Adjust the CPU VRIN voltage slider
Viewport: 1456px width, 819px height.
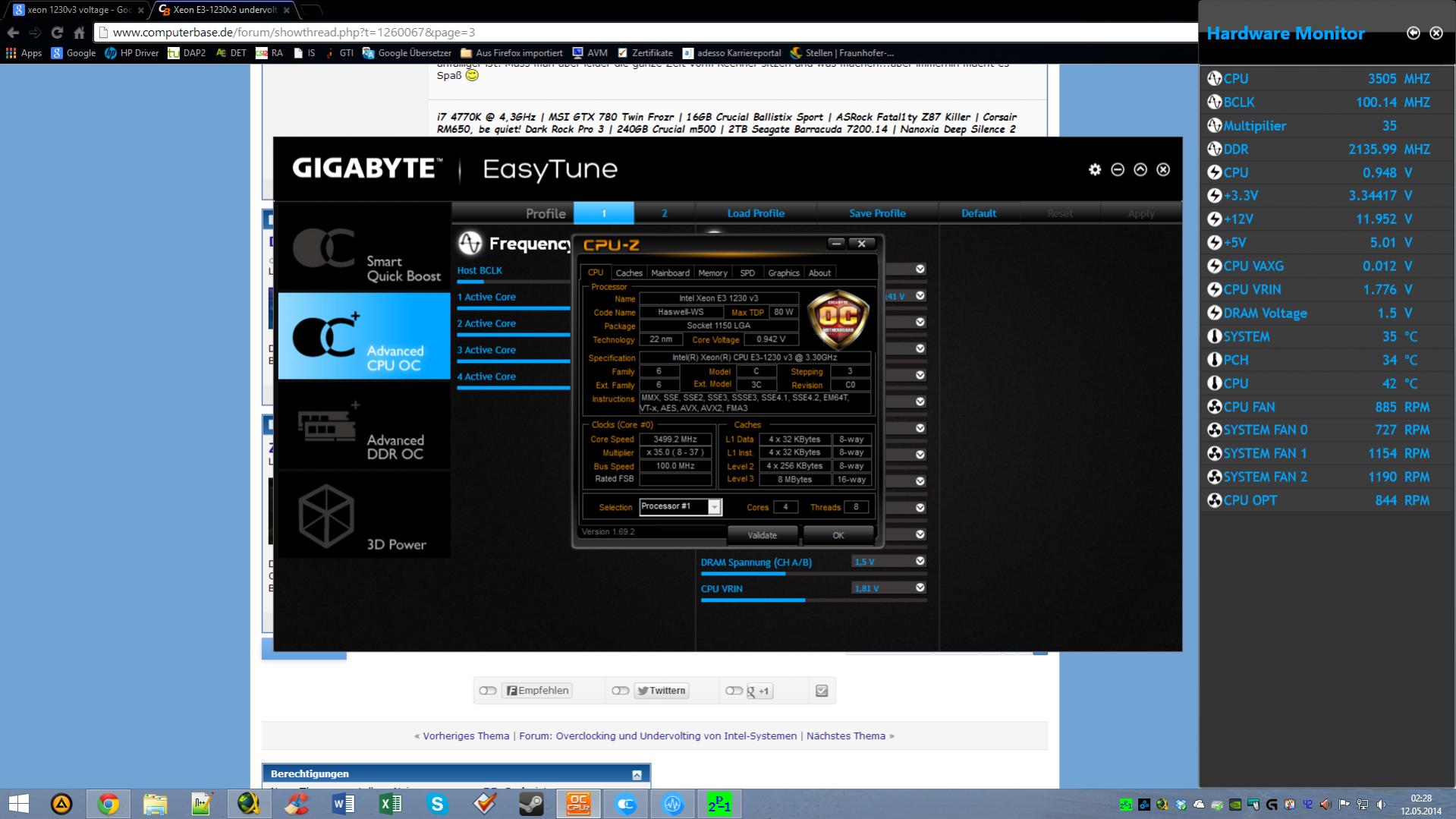pos(813,600)
